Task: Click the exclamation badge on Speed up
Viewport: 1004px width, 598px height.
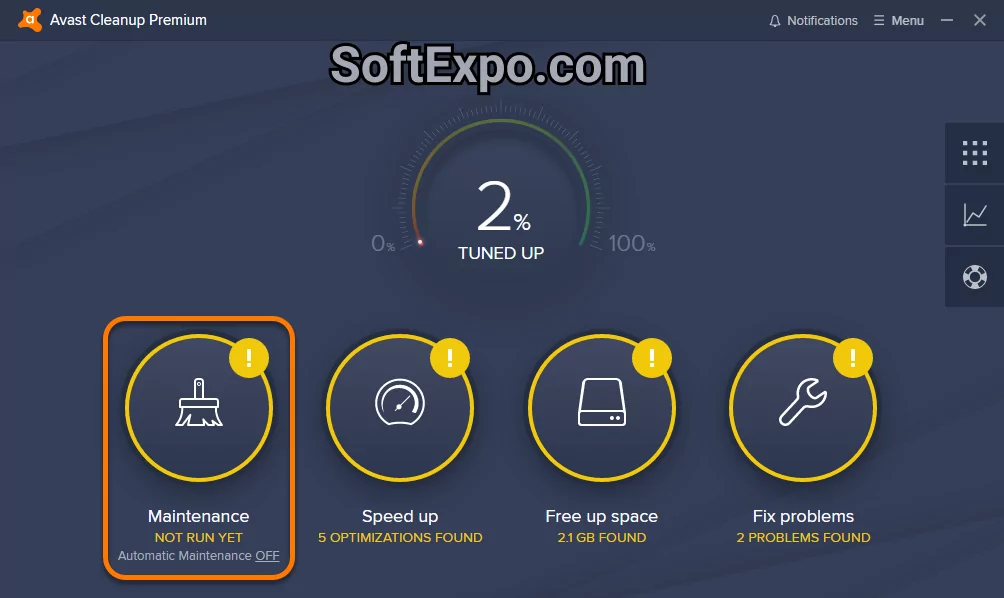Action: tap(450, 357)
